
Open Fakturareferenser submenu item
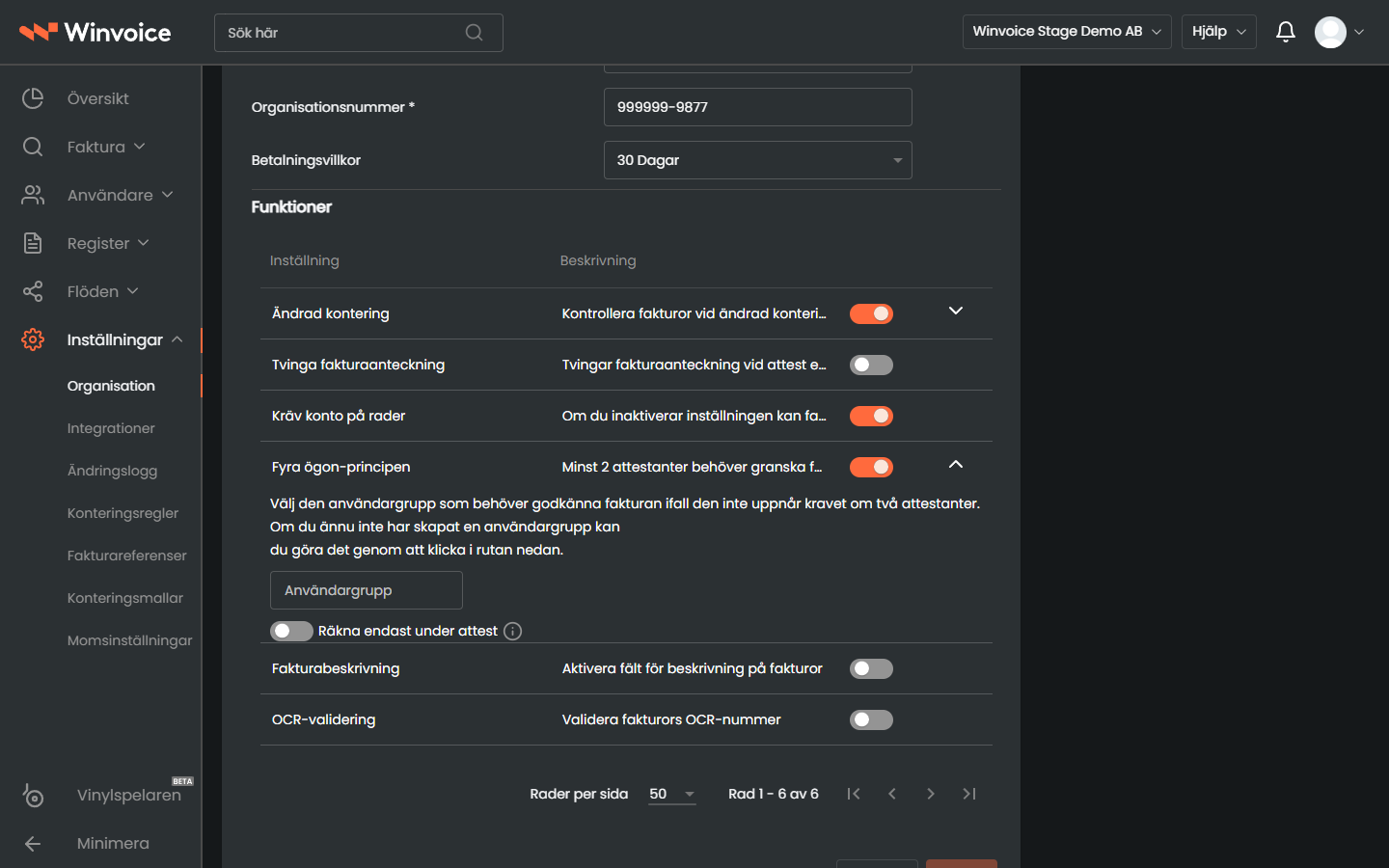point(126,556)
